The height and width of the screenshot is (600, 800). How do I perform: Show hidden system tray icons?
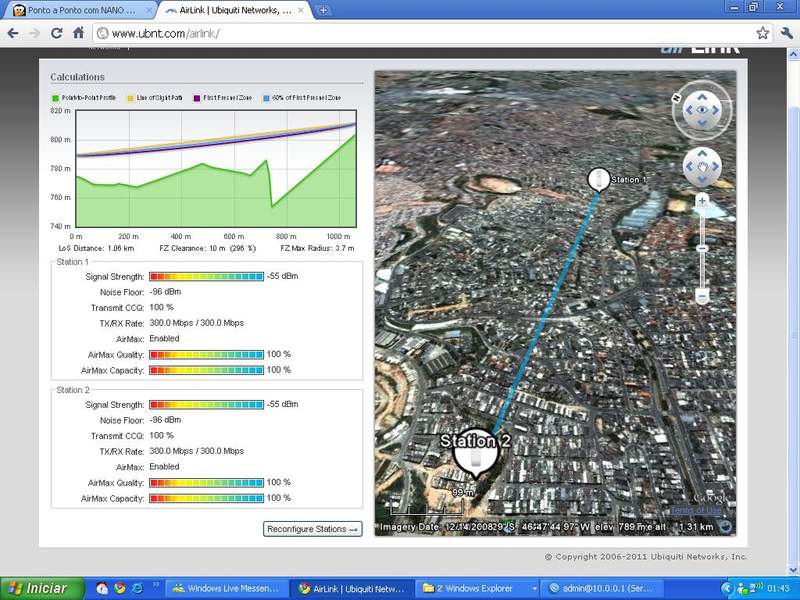pos(728,589)
